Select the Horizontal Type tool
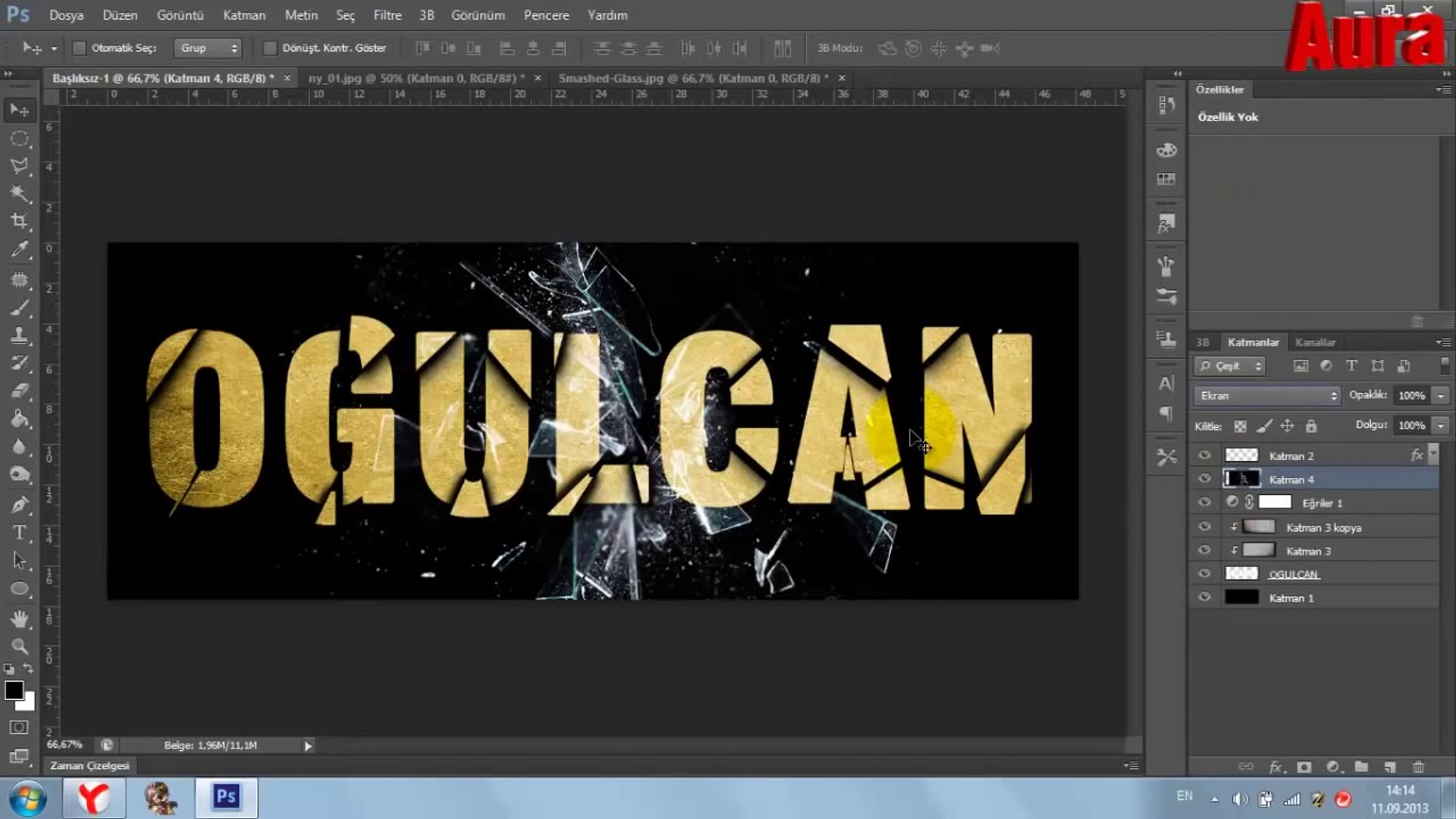 coord(20,532)
